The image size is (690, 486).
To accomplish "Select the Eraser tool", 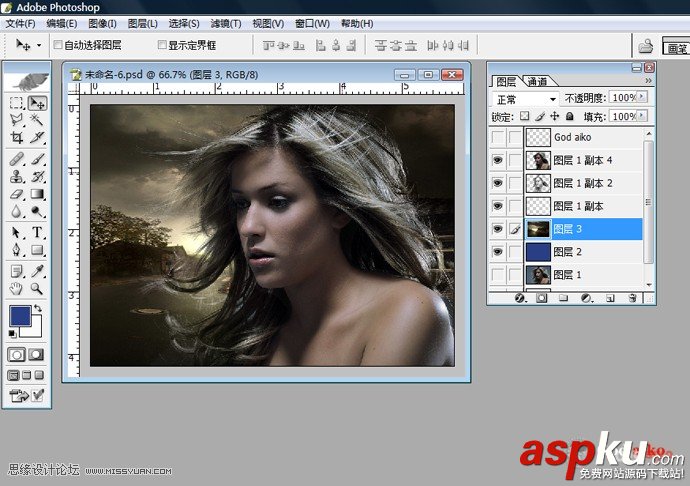I will [x=16, y=194].
